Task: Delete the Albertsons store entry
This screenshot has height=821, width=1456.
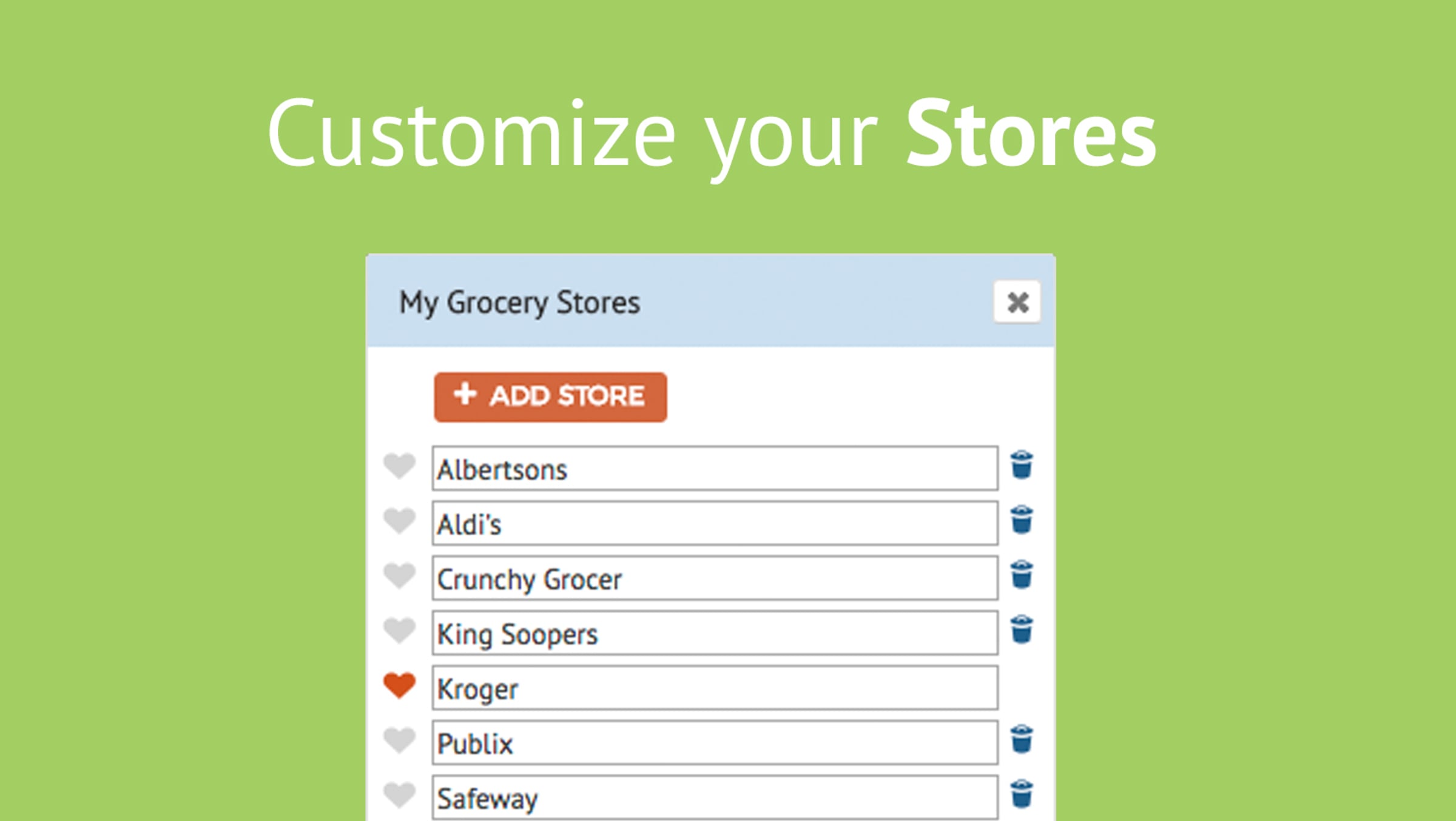Action: 1022,465
